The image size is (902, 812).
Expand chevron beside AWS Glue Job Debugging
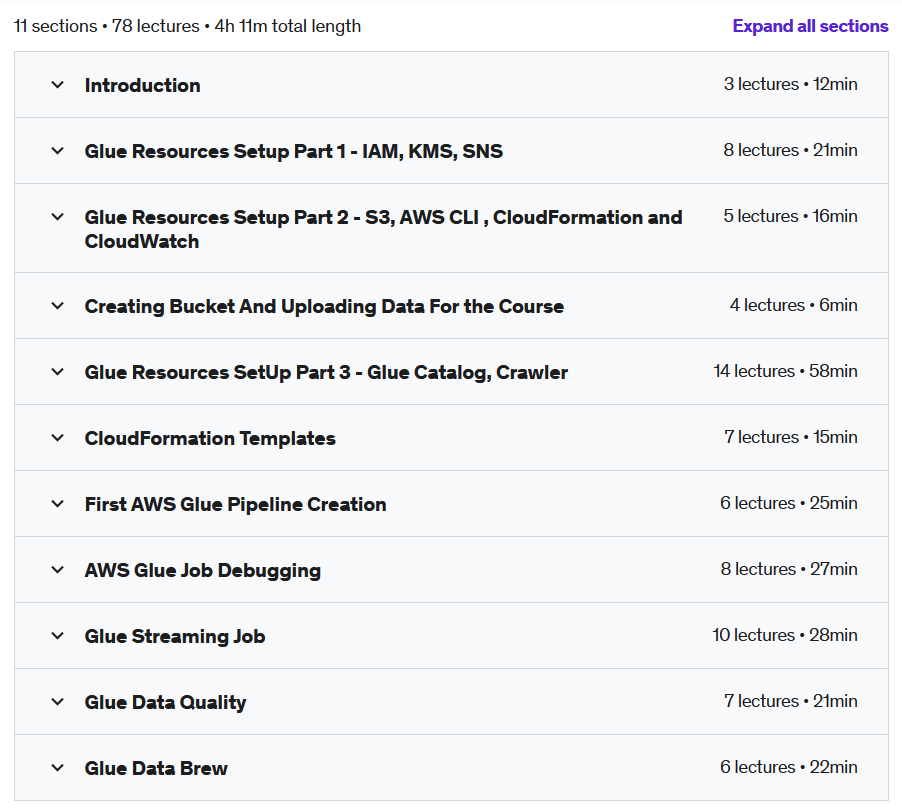click(58, 570)
